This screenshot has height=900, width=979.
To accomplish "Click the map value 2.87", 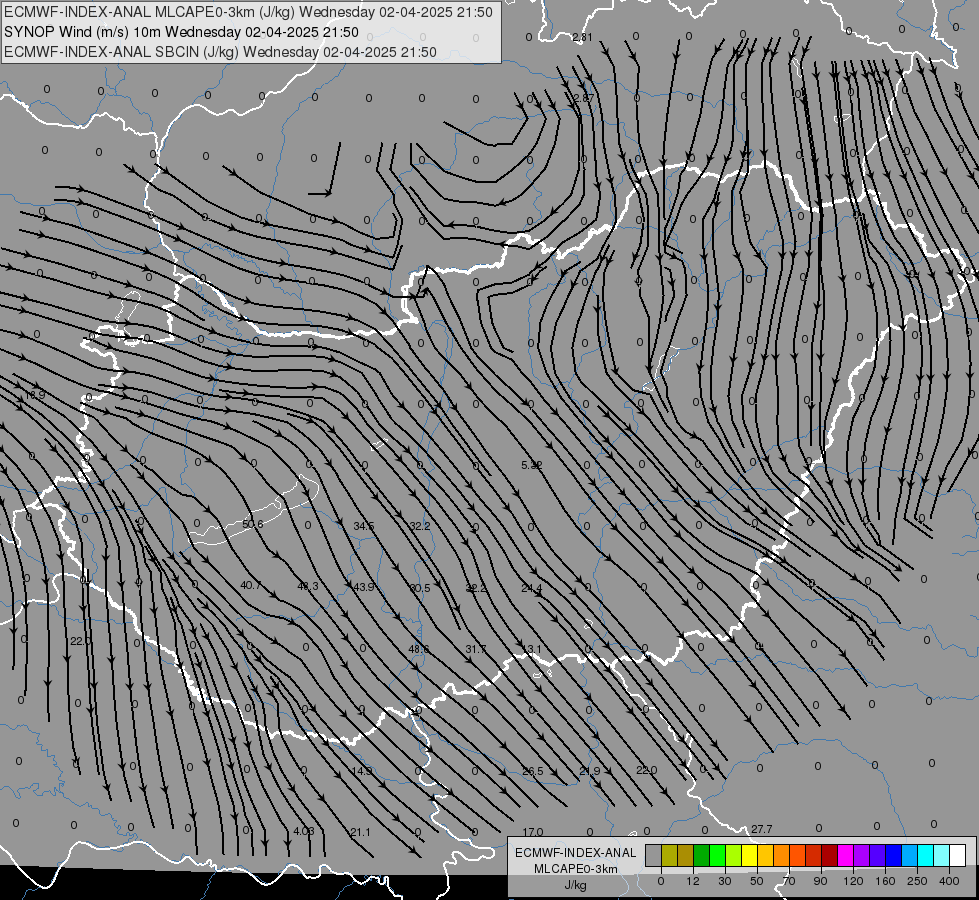I will coord(584,98).
